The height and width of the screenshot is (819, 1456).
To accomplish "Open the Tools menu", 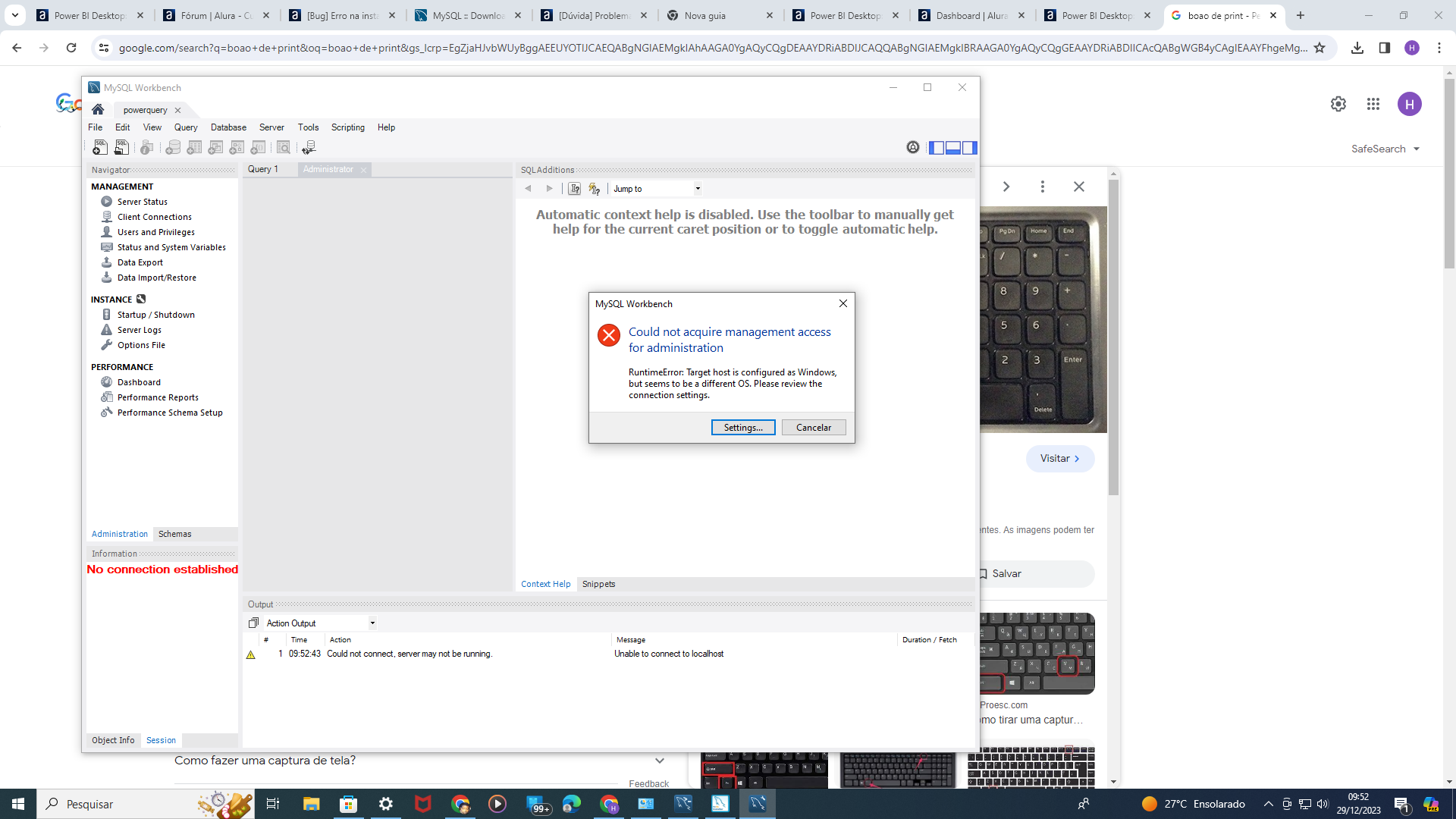I will coord(308,127).
